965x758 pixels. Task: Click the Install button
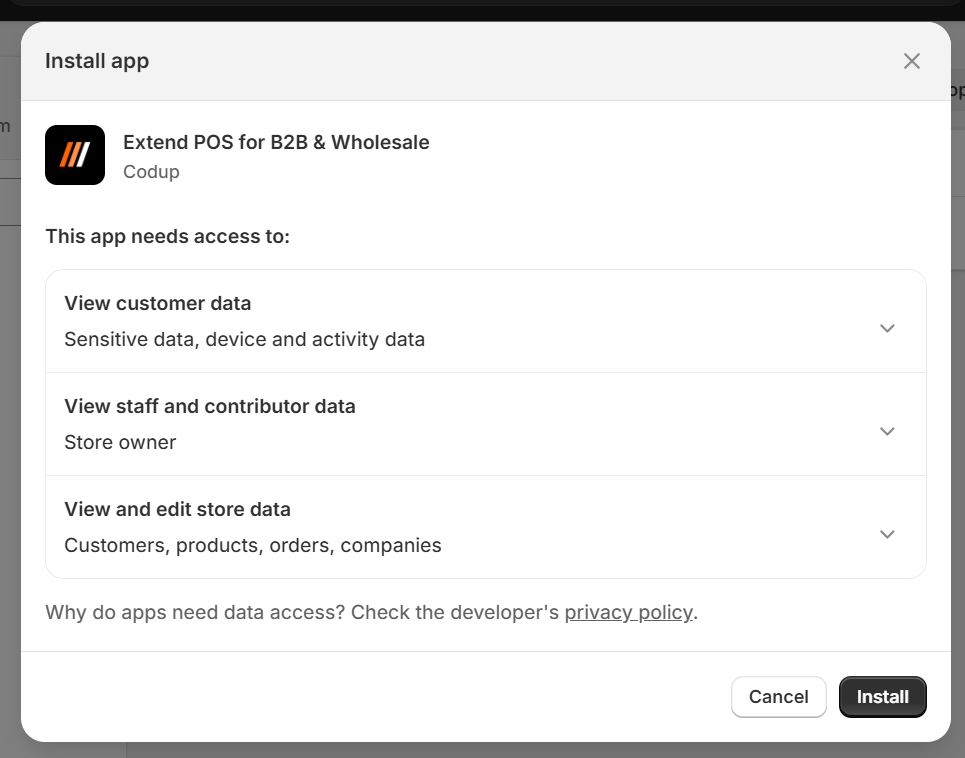883,697
